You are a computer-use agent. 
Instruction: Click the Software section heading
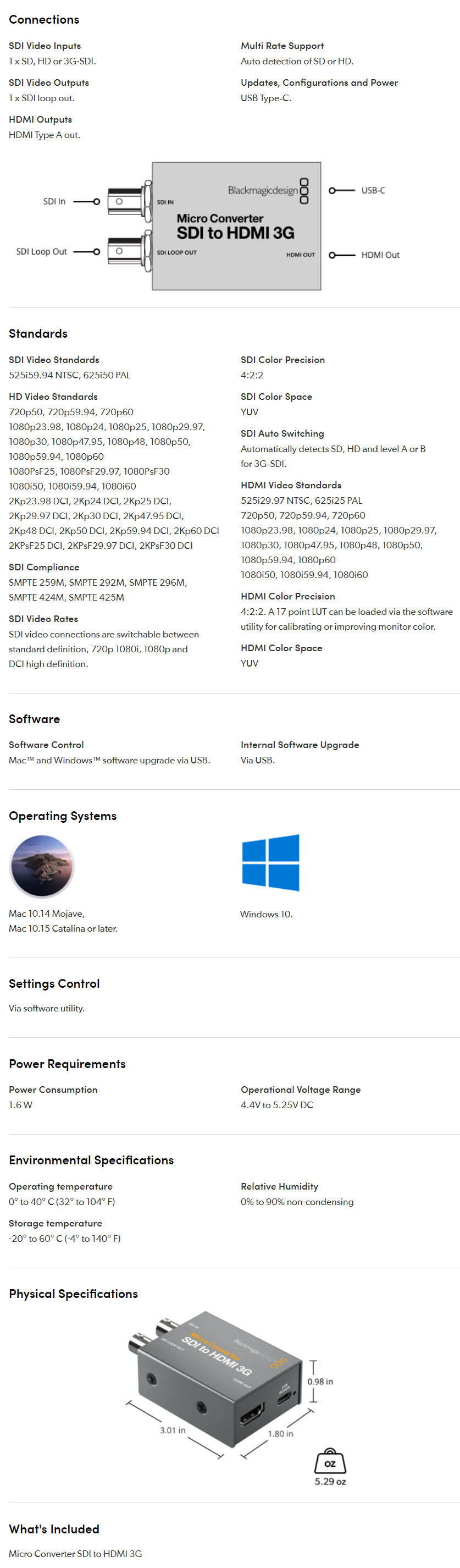coord(35,719)
